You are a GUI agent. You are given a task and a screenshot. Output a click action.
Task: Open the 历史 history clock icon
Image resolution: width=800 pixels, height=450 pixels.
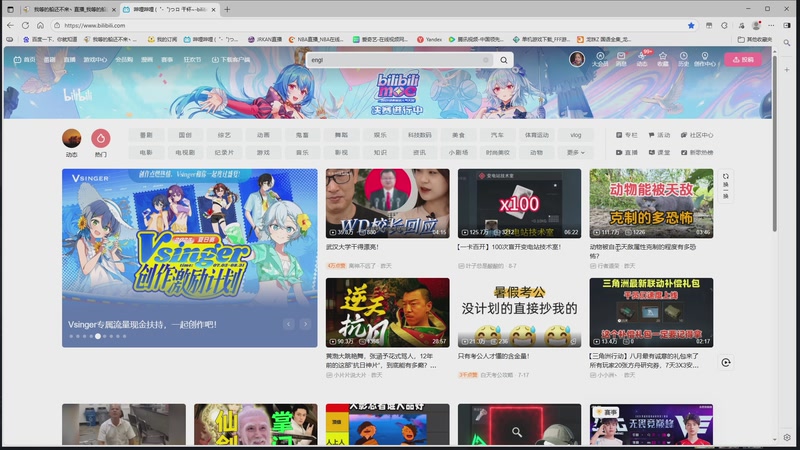click(x=683, y=59)
